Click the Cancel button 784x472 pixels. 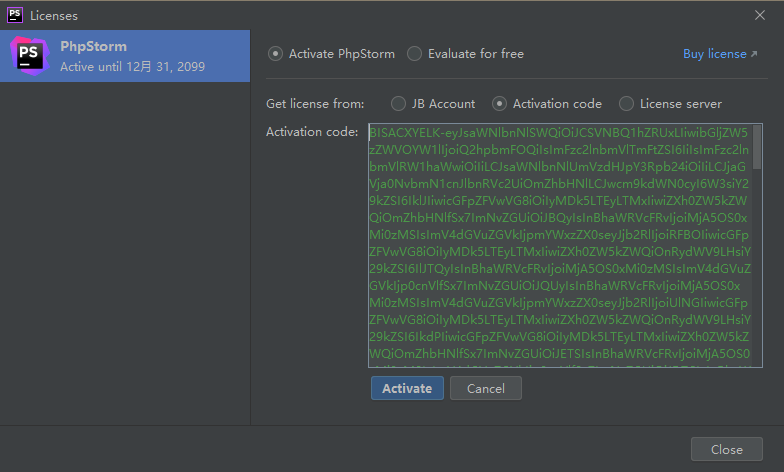coord(486,388)
